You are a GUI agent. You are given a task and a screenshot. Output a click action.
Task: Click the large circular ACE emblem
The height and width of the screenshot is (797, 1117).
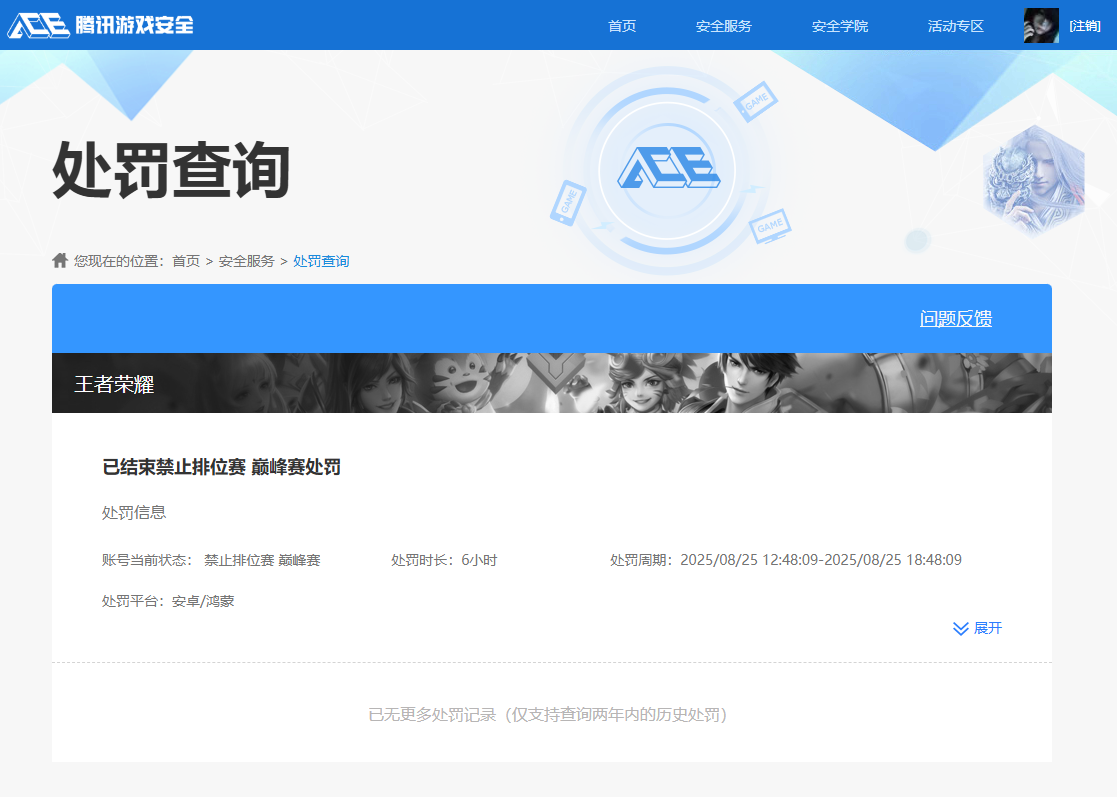(667, 167)
